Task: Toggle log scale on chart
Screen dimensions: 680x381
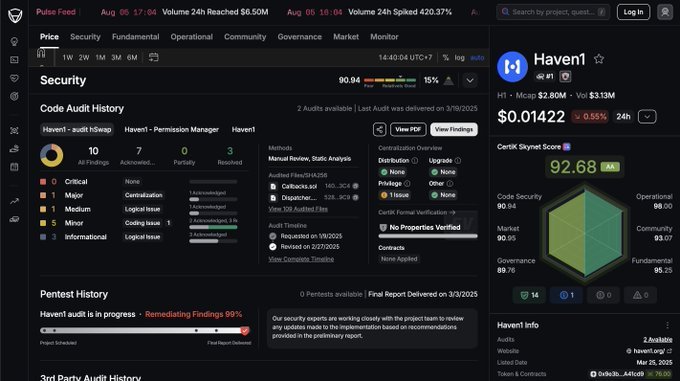Action: [x=459, y=57]
